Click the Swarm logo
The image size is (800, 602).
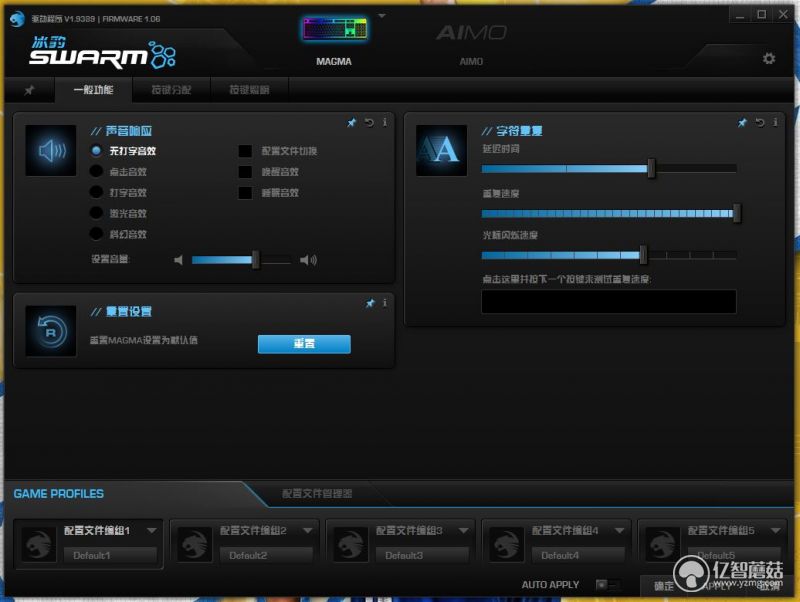103,53
